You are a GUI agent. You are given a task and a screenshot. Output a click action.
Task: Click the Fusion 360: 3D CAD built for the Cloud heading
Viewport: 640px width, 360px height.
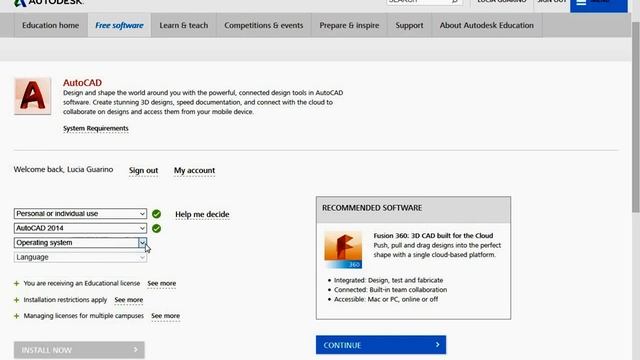click(433, 236)
